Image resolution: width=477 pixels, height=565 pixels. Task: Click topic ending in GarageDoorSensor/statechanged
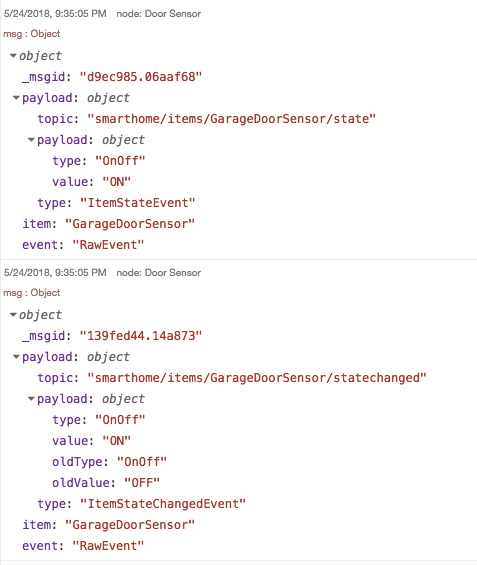(257, 378)
